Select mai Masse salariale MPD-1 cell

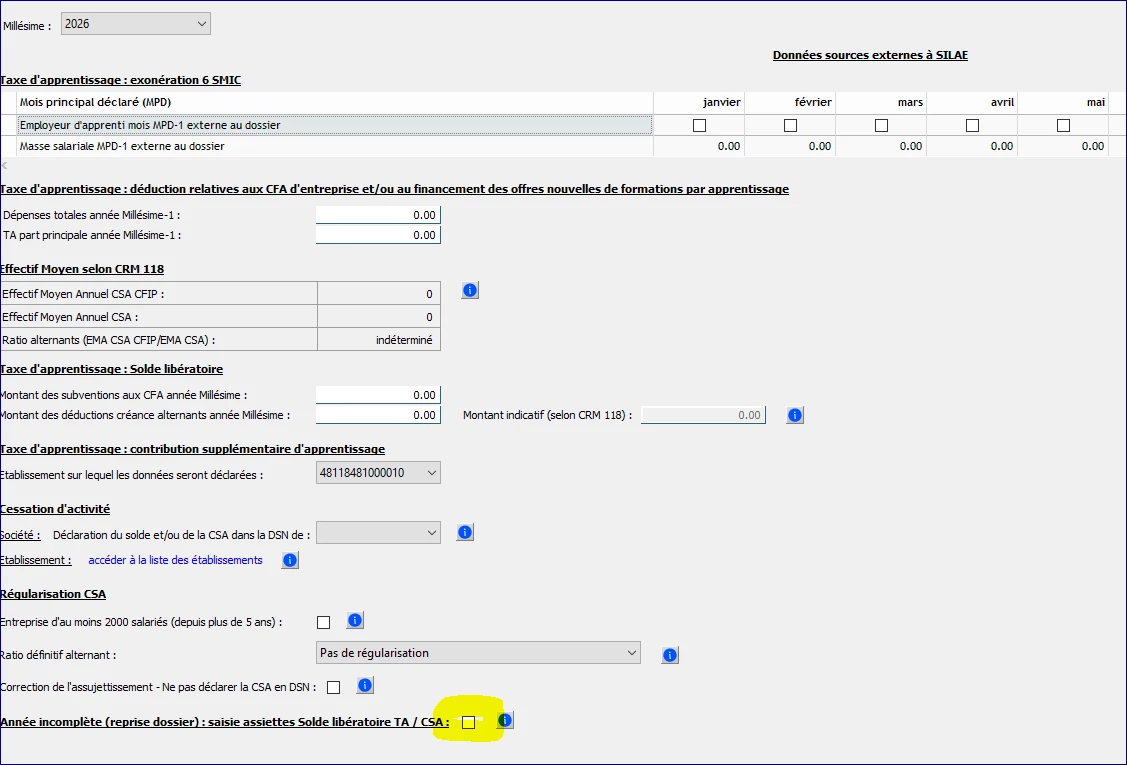(x=1063, y=146)
